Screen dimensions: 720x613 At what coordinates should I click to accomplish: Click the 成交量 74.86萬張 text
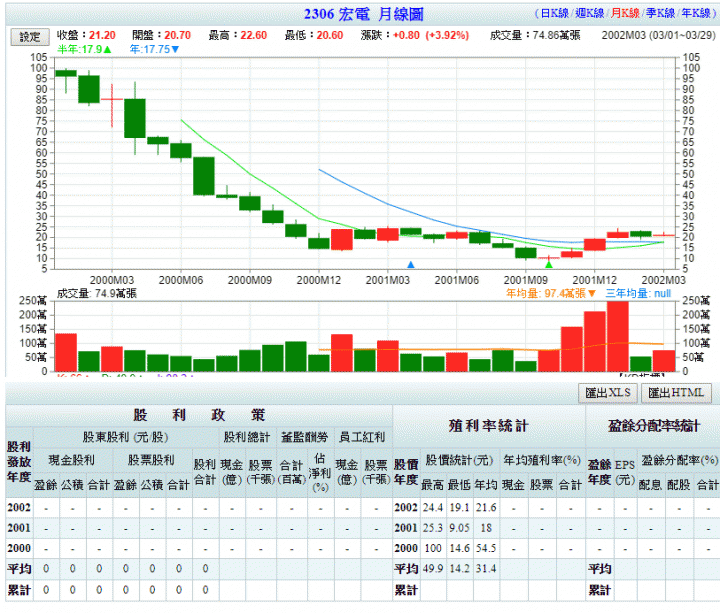pos(535,35)
